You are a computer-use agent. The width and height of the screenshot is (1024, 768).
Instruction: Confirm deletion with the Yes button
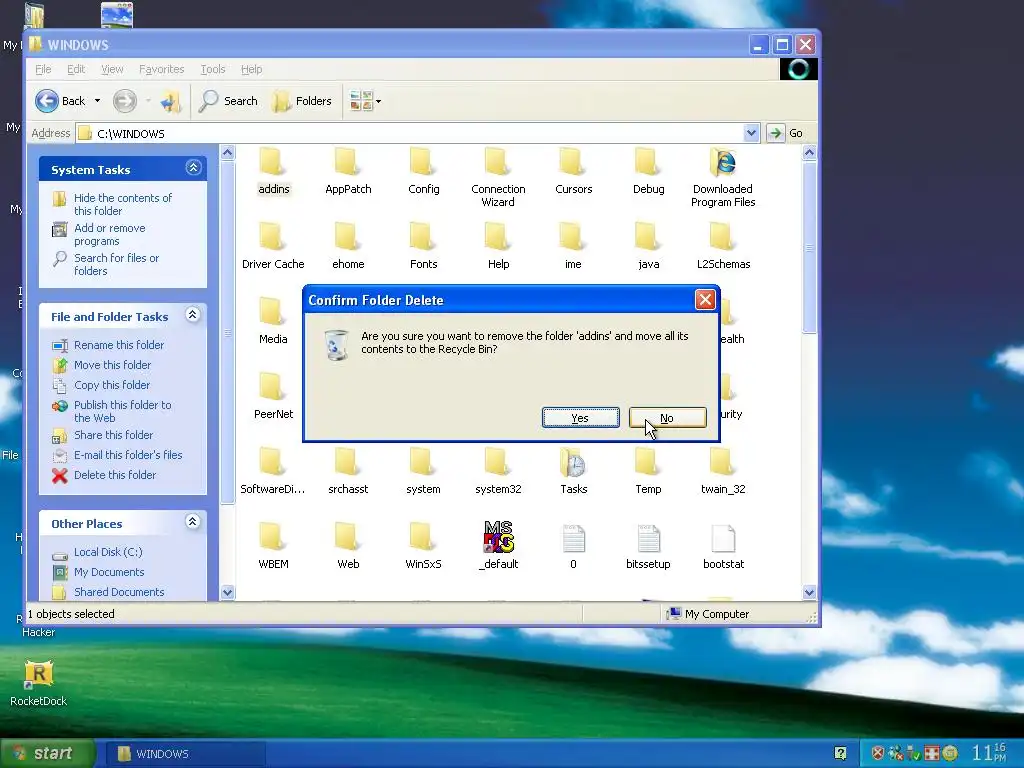coord(581,418)
